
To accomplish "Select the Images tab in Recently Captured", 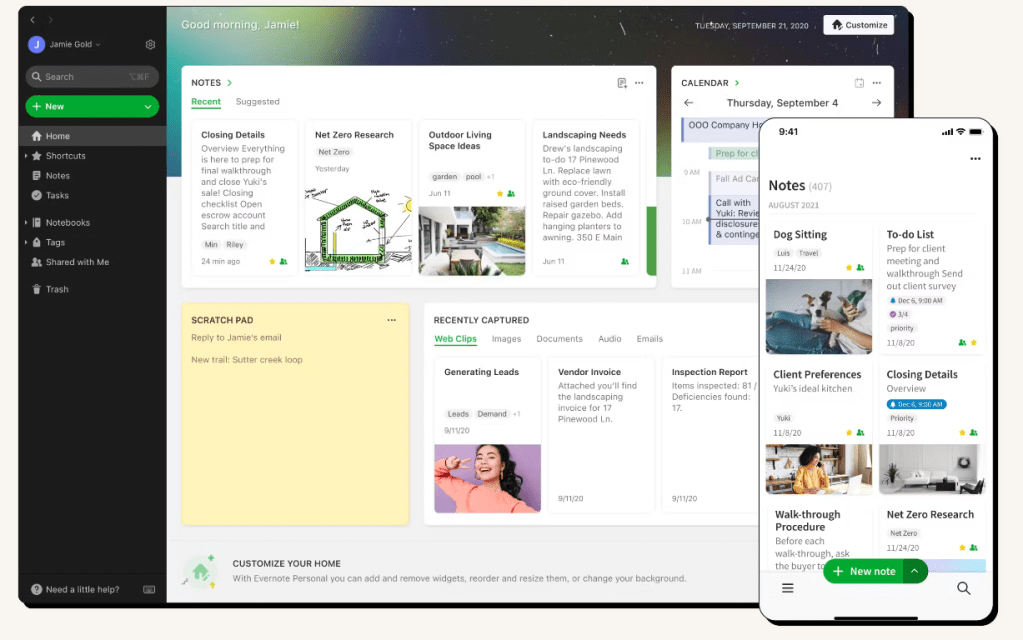I will point(506,339).
